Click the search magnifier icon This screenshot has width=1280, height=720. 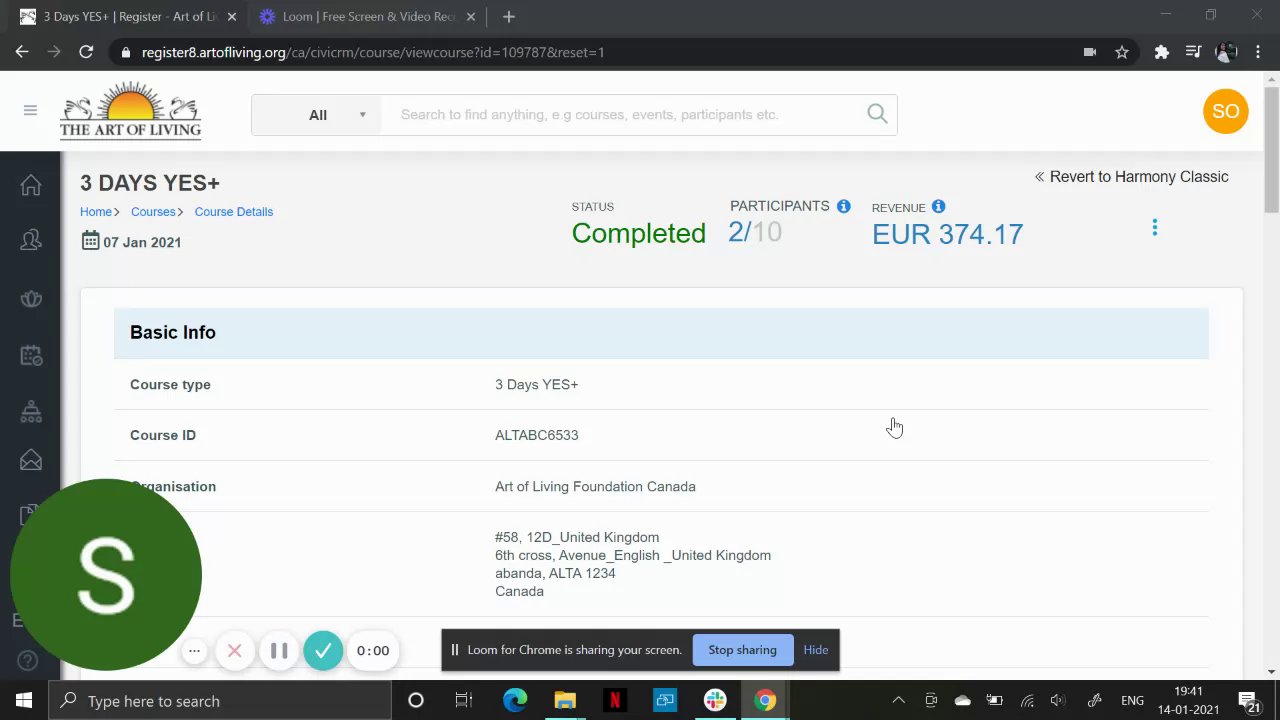(x=877, y=114)
